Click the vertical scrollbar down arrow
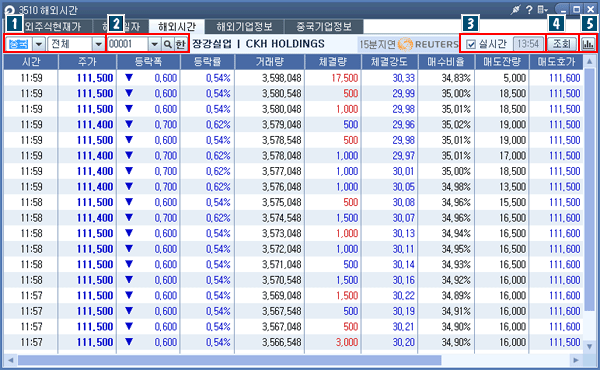Image resolution: width=600 pixels, height=370 pixels. tap(590, 346)
